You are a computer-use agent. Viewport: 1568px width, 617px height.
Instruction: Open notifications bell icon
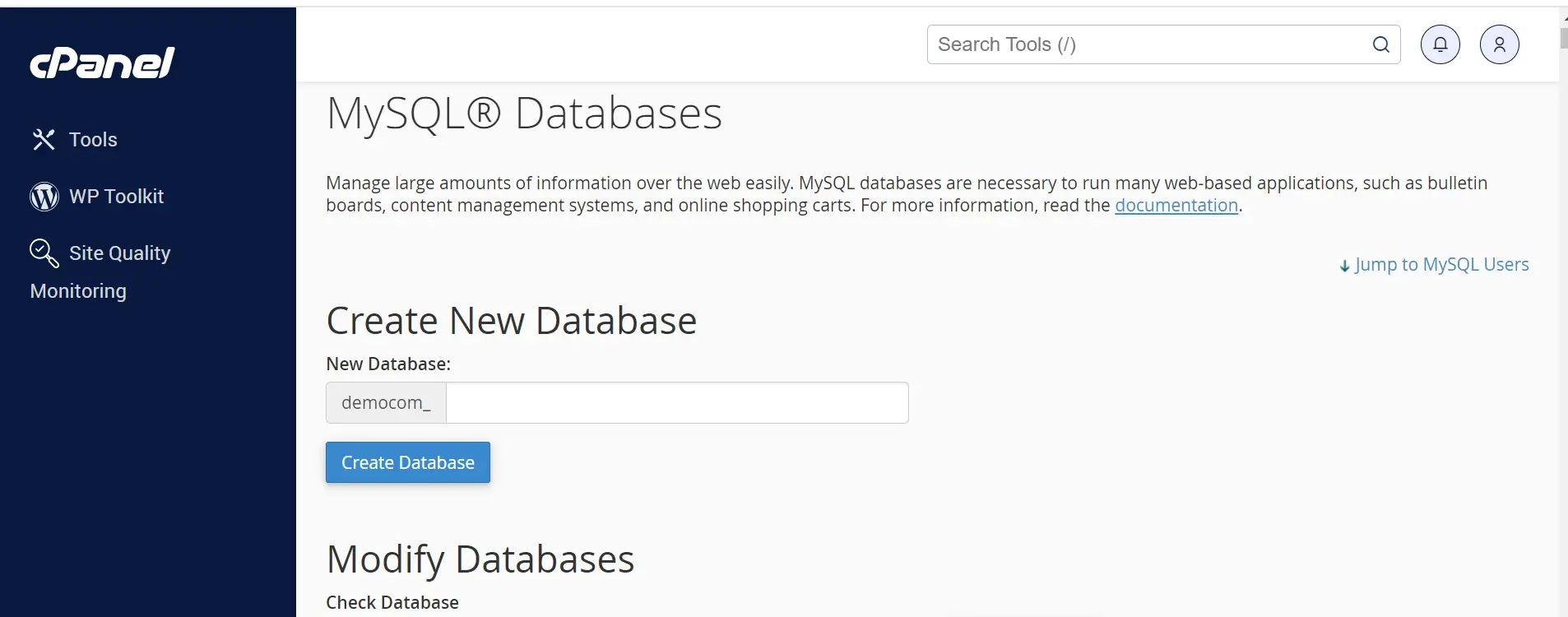click(x=1440, y=44)
